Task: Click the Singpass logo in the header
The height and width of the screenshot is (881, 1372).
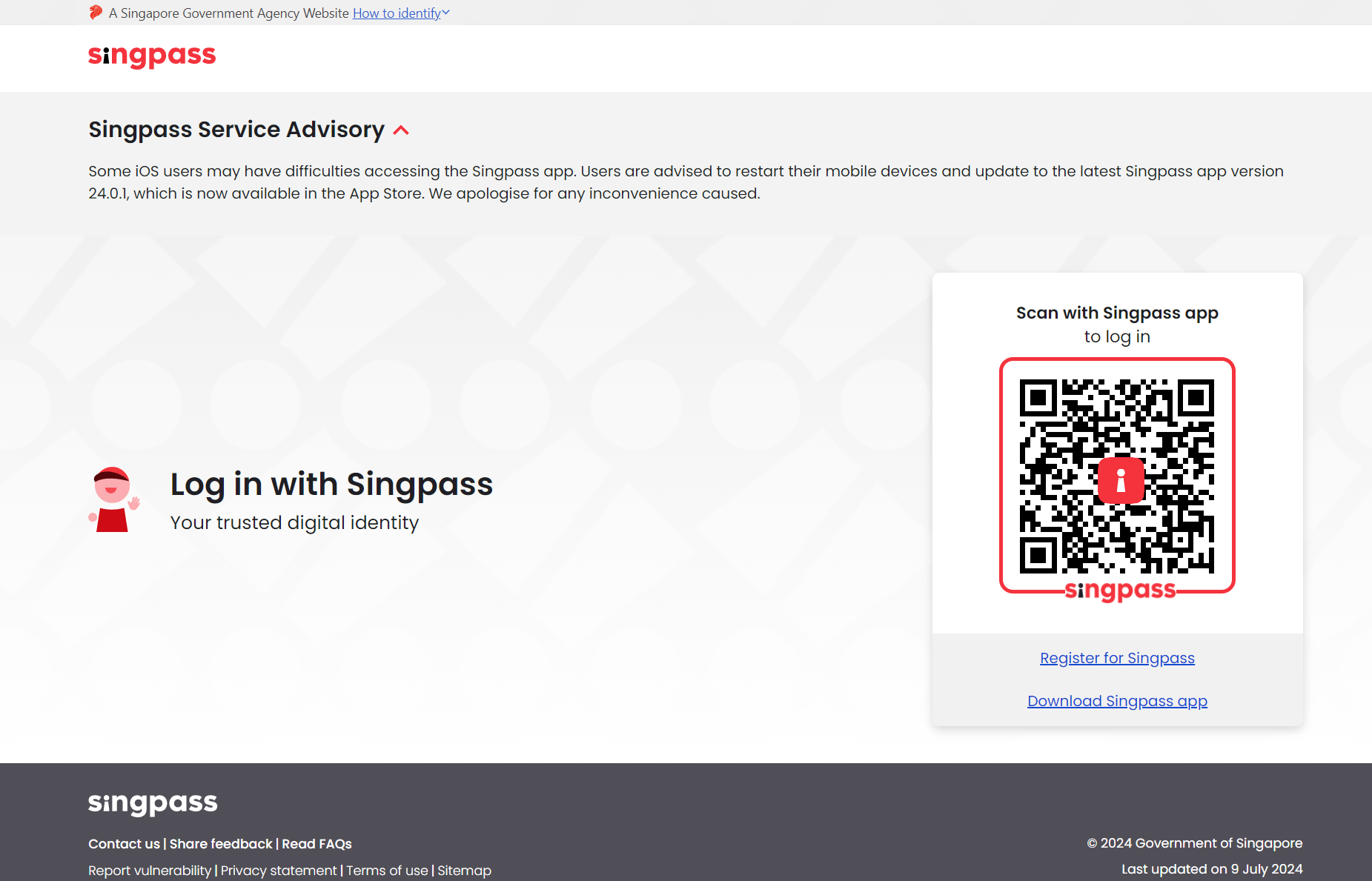Action: 152,56
